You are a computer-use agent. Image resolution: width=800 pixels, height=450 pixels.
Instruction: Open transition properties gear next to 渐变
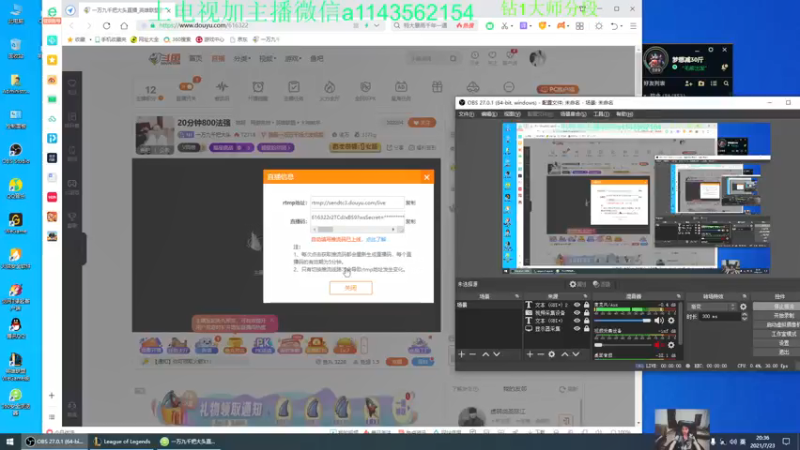(x=743, y=307)
